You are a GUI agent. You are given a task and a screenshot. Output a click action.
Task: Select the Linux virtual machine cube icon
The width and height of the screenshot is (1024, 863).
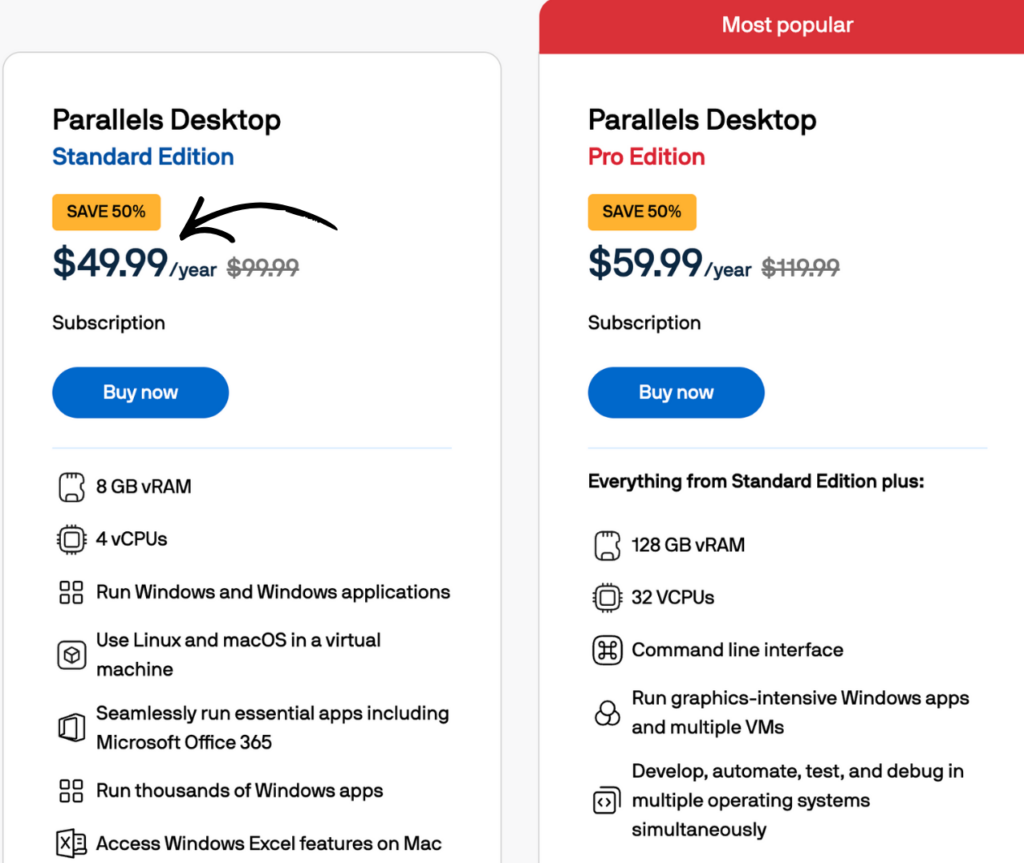click(x=70, y=655)
